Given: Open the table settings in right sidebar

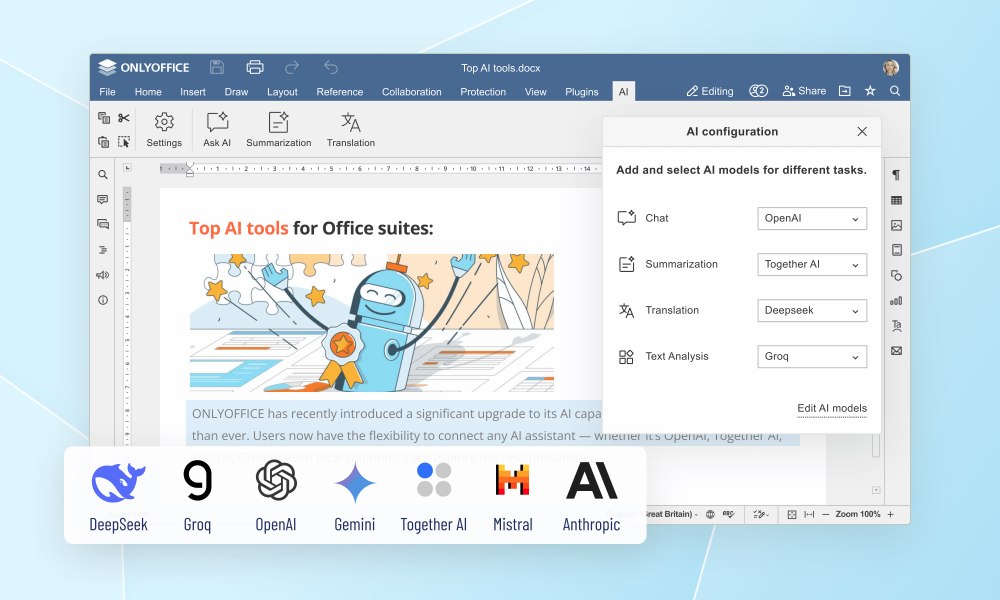Looking at the screenshot, I should point(896,200).
